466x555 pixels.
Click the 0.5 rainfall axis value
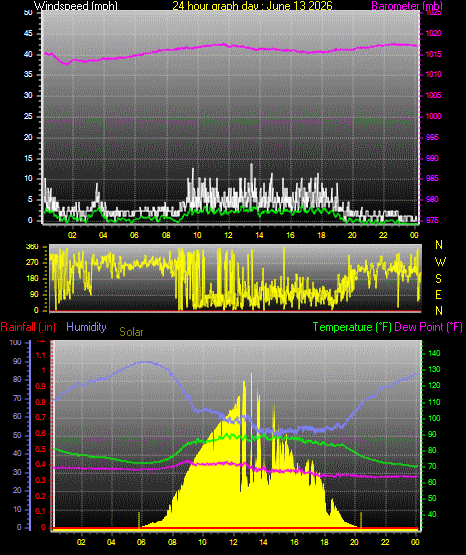click(x=40, y=449)
